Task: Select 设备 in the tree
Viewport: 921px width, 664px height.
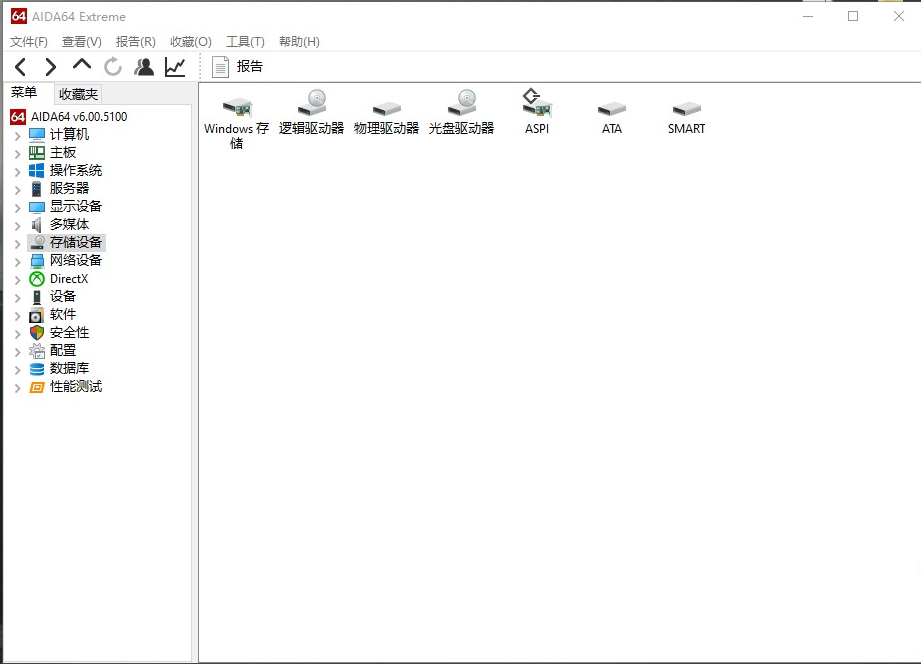Action: coord(62,296)
